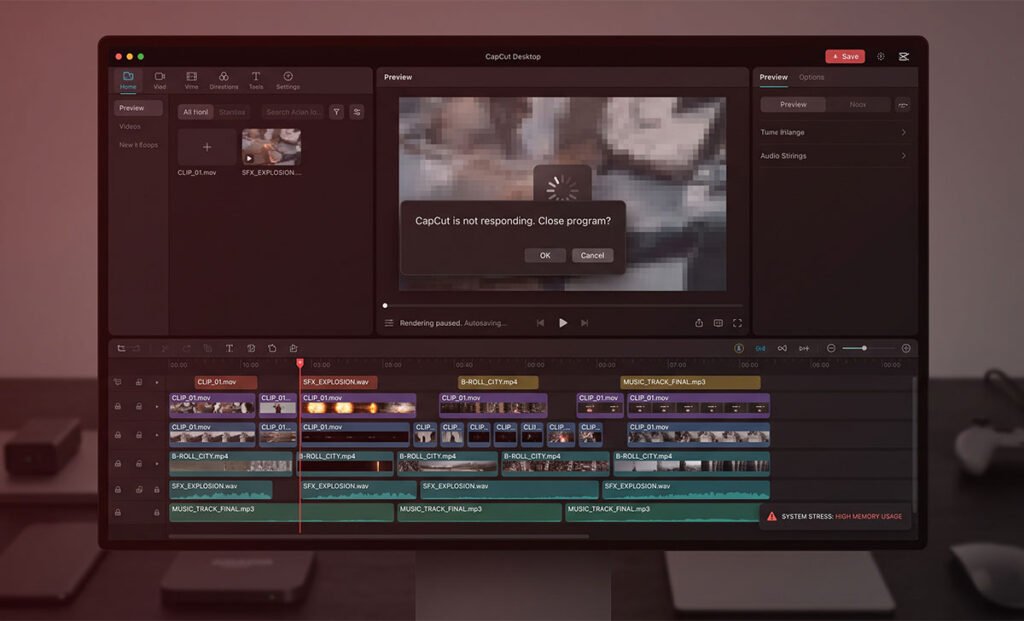This screenshot has width=1024, height=621.
Task: Click the red playhead marker on ruler
Action: click(300, 362)
